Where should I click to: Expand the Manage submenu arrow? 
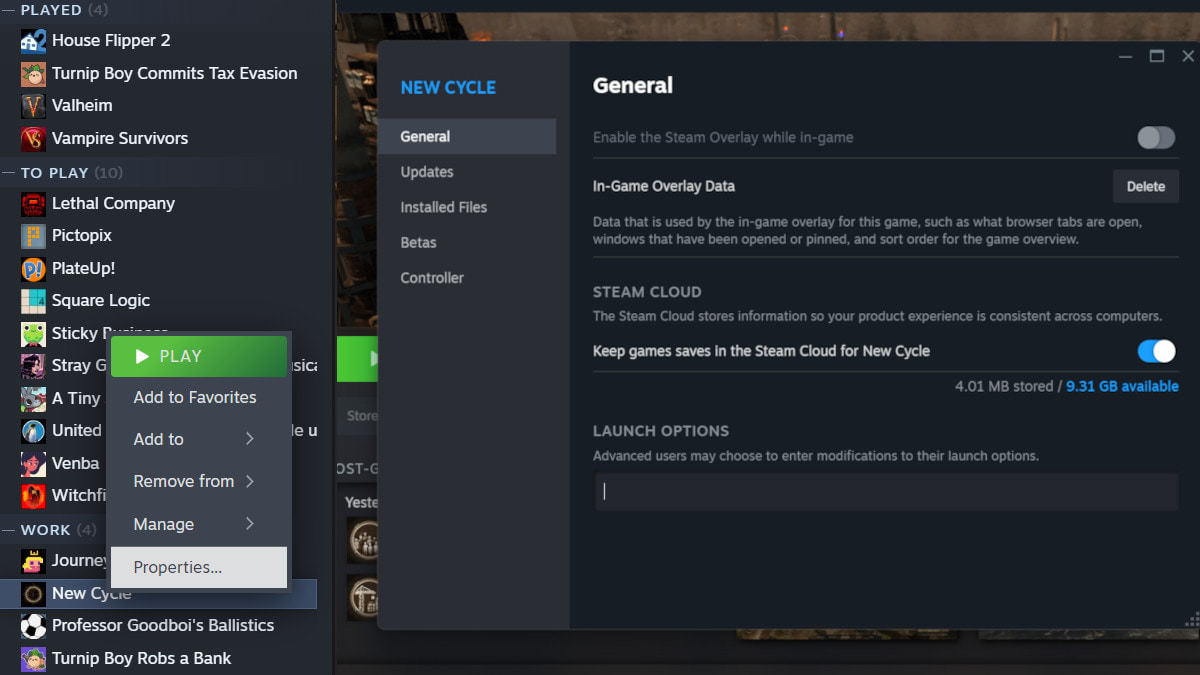coord(250,524)
